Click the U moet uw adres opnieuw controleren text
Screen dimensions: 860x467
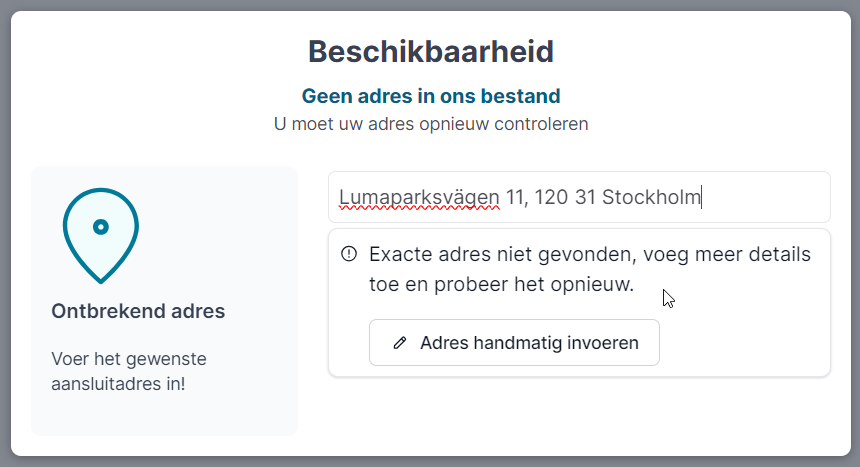point(430,125)
